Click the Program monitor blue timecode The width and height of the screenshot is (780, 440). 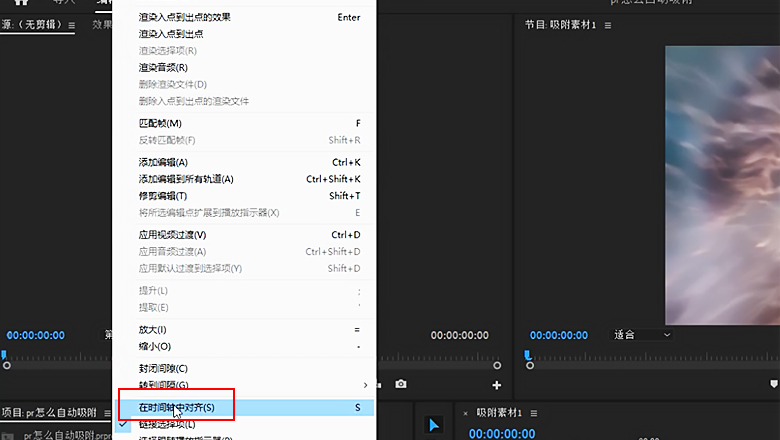click(559, 335)
